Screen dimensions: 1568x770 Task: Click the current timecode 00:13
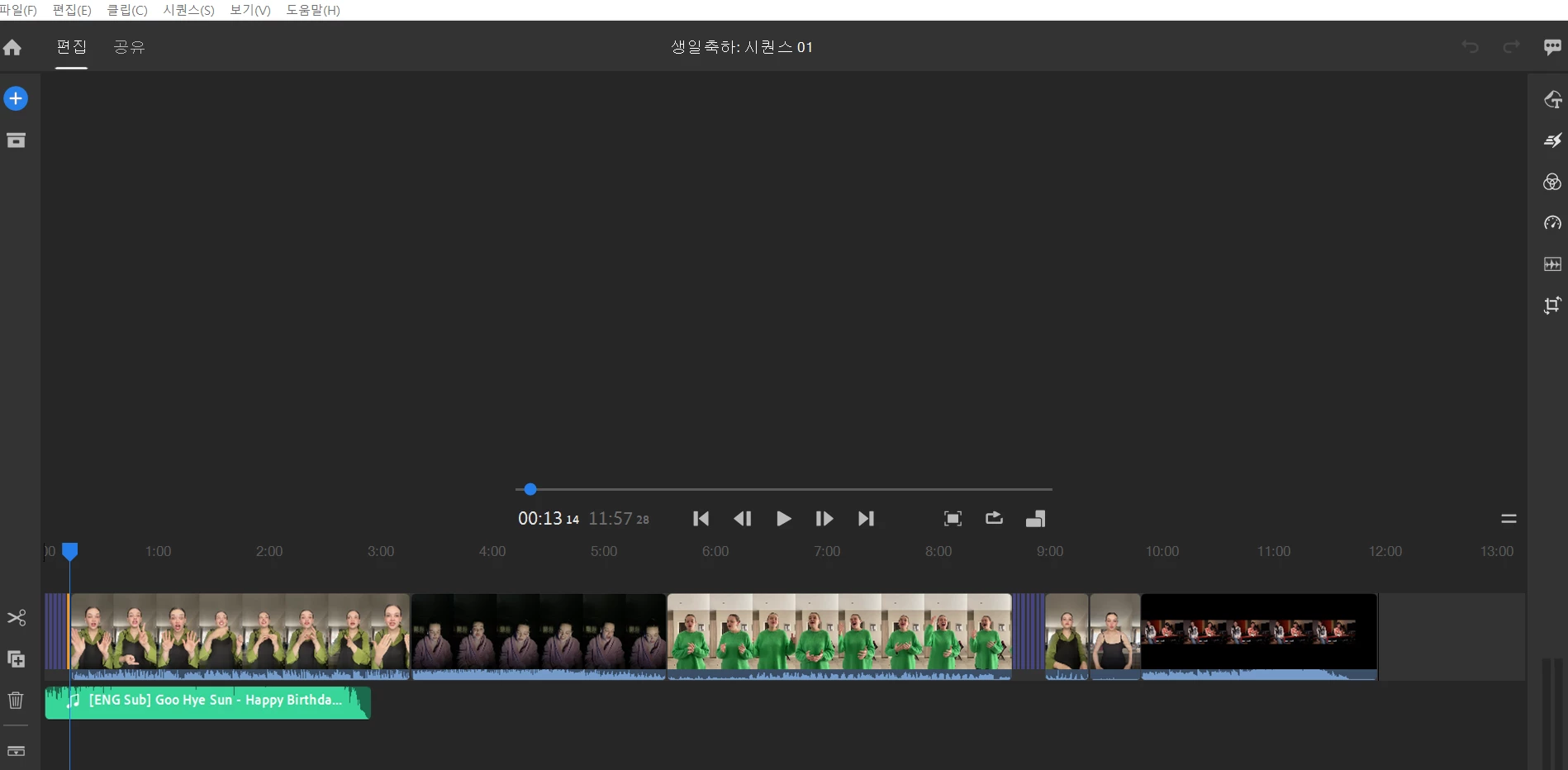coord(539,519)
